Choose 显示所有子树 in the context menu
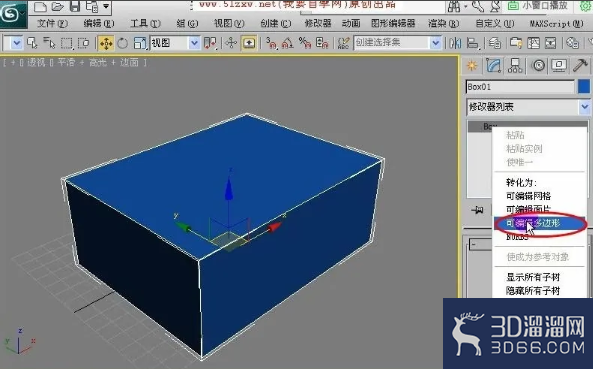 533,277
